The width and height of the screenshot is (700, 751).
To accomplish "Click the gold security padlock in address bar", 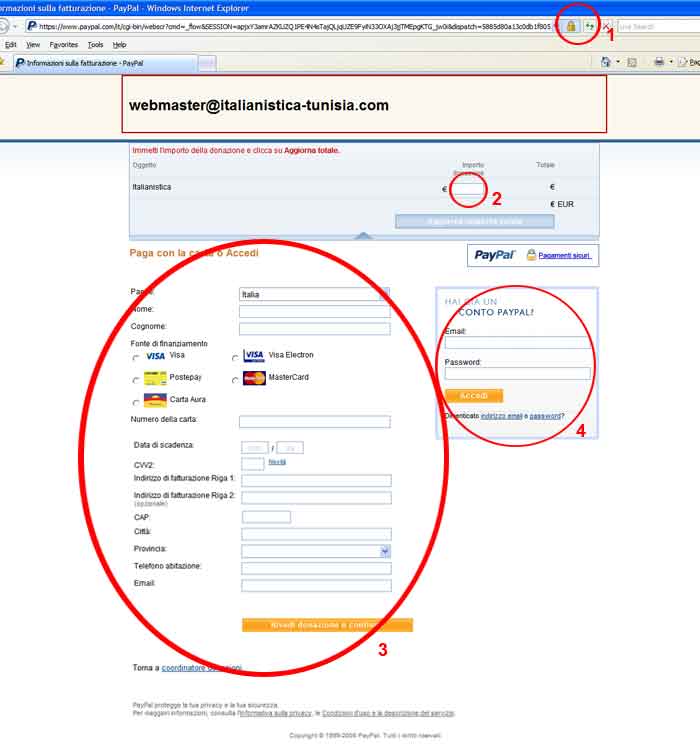I will coord(571,26).
